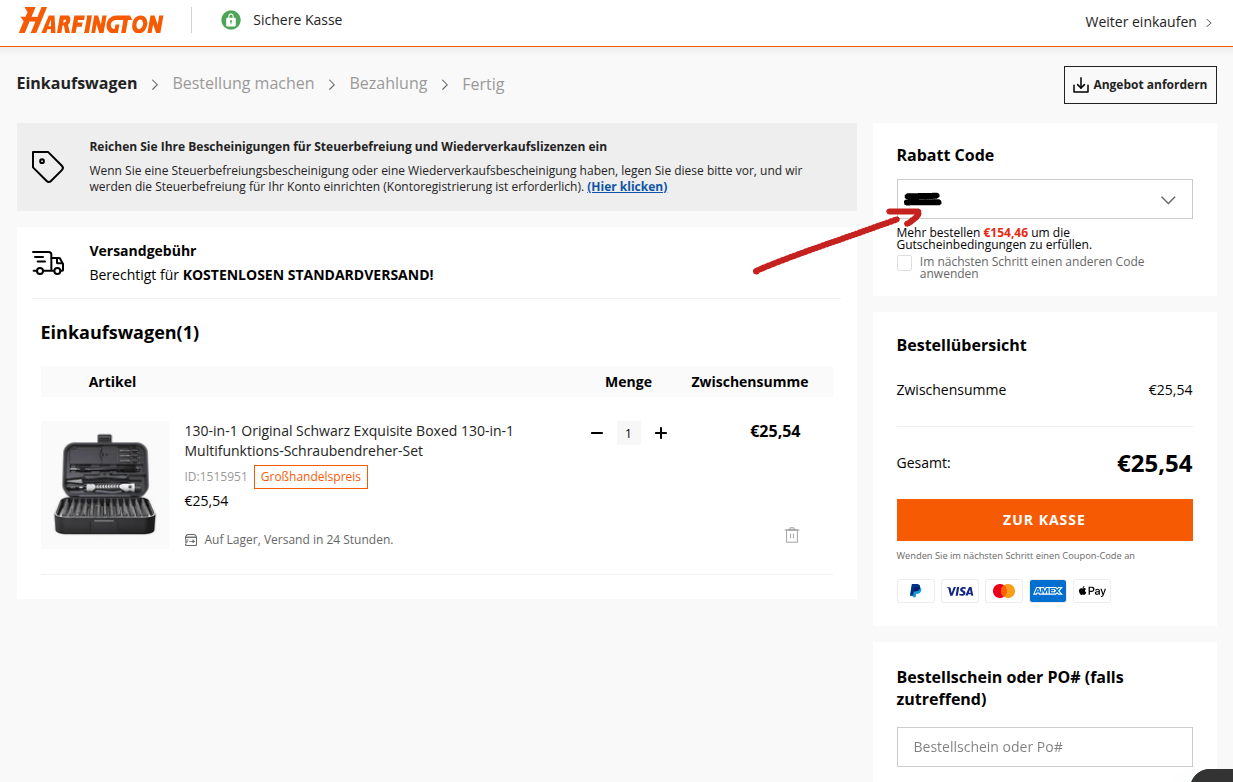Viewport: 1233px width, 782px height.
Task: Select the Visa payment icon
Action: tap(959, 590)
